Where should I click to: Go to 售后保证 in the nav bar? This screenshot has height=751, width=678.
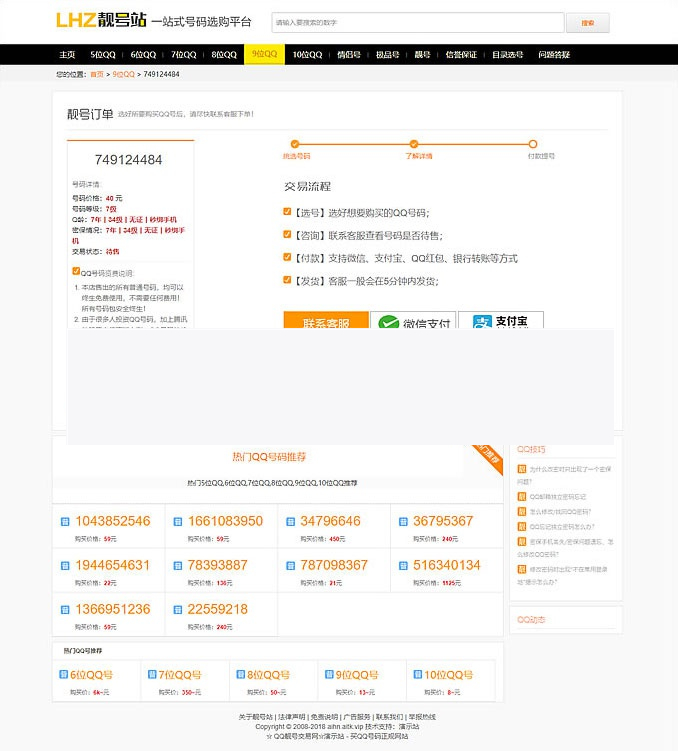coord(461,55)
